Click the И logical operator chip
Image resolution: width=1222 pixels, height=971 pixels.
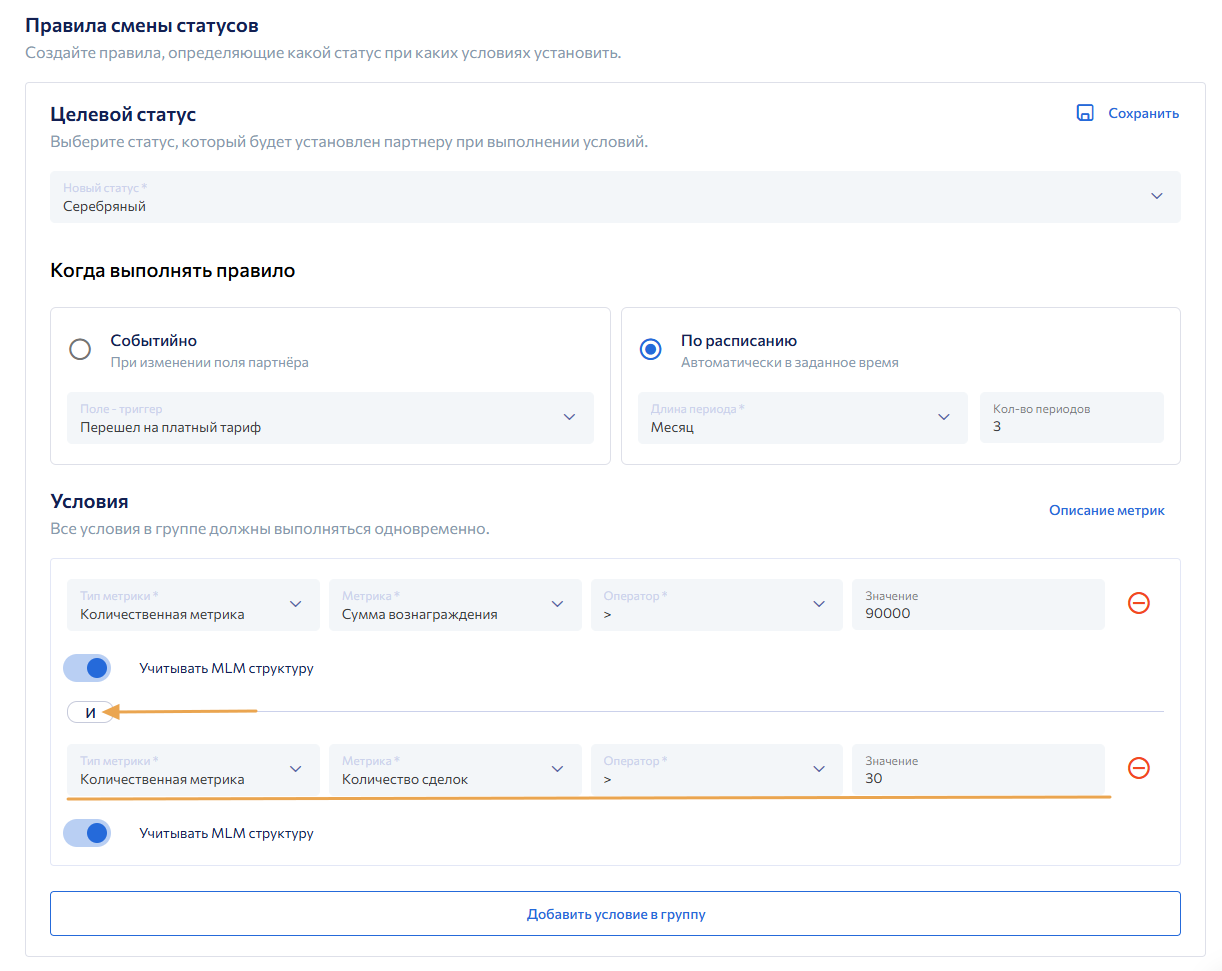tap(90, 713)
